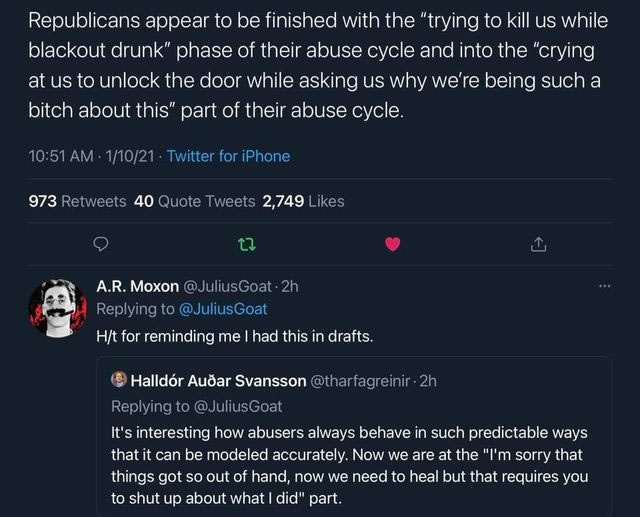The width and height of the screenshot is (640, 517).
Task: Click the reply speech bubble icon
Action: pos(99,243)
